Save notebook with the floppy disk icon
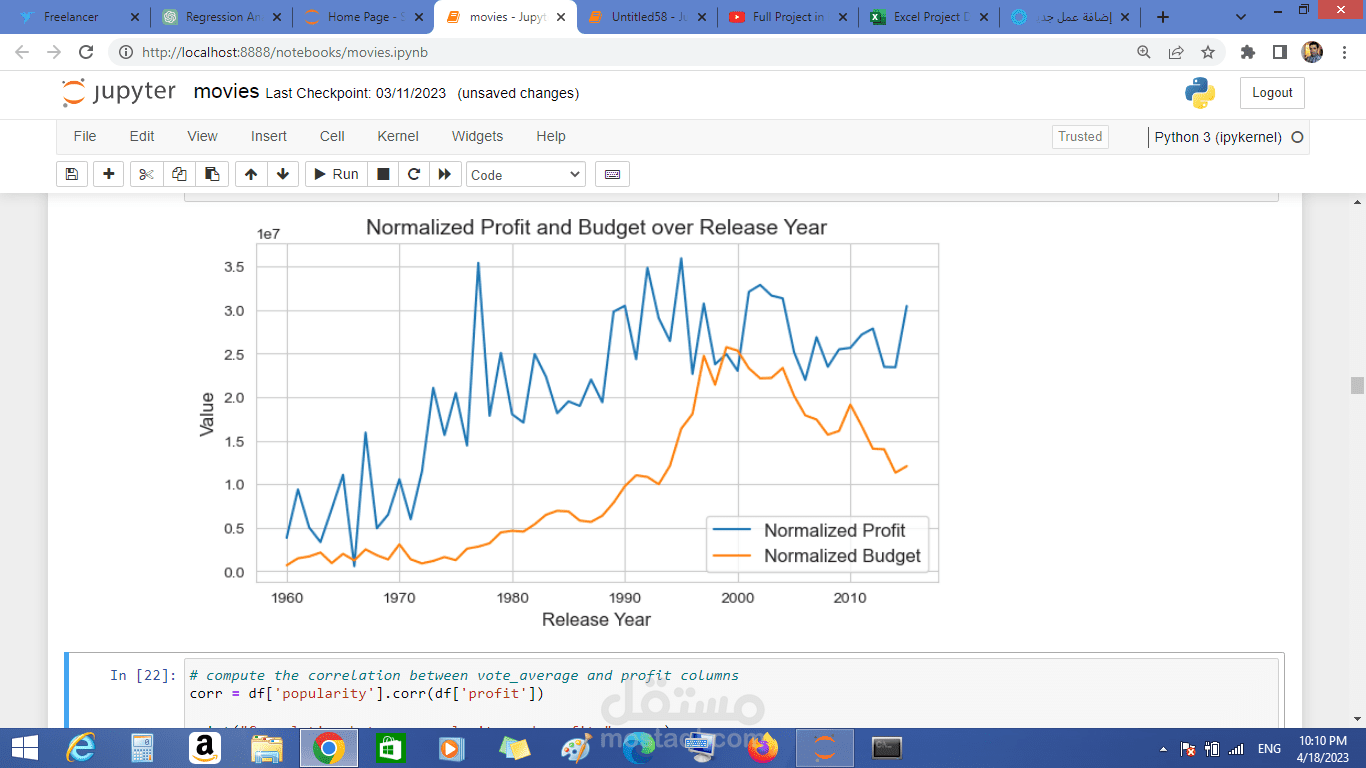Screen dimensions: 1366x768 click(71, 174)
